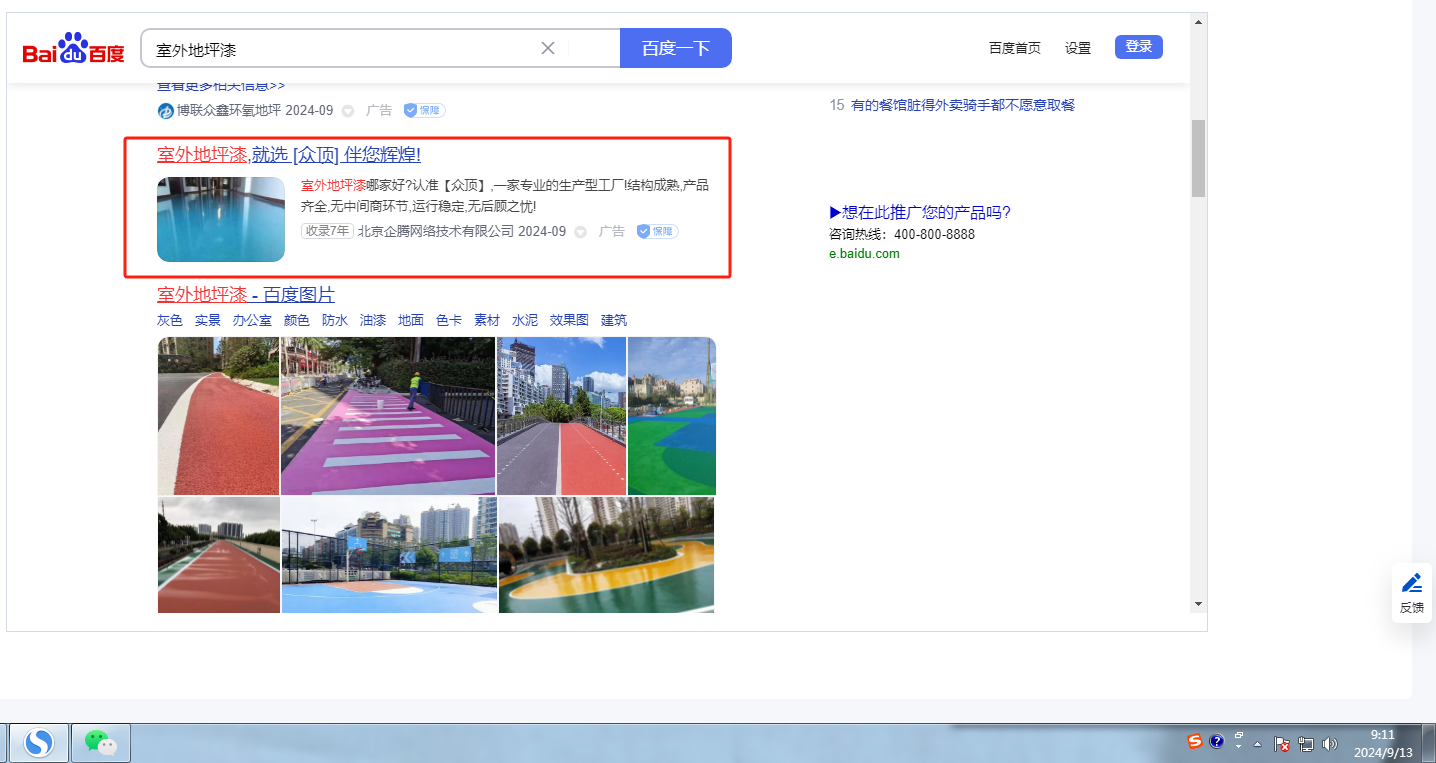The height and width of the screenshot is (763, 1436).
Task: Expand the ad dropdown arrow for 北京企腾网络技术有限公司
Action: 580,232
